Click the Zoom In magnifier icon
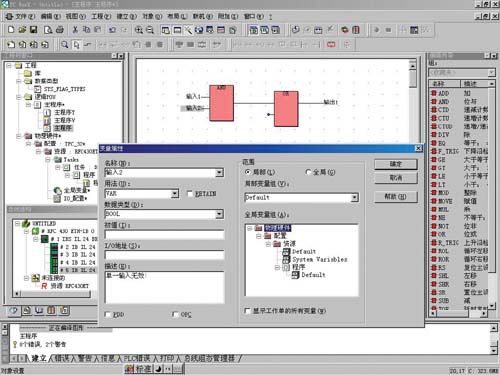This screenshot has width=500, height=375. pos(138,30)
